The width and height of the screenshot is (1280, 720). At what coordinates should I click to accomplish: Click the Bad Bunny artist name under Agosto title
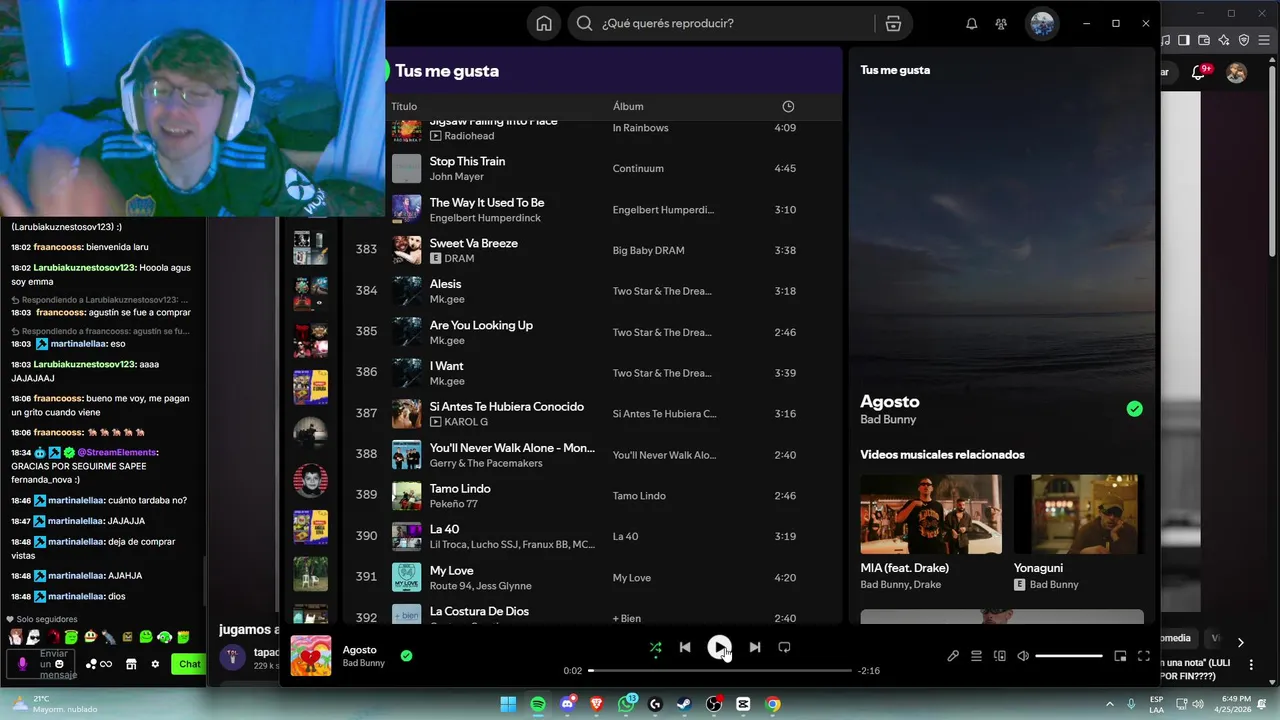click(888, 420)
